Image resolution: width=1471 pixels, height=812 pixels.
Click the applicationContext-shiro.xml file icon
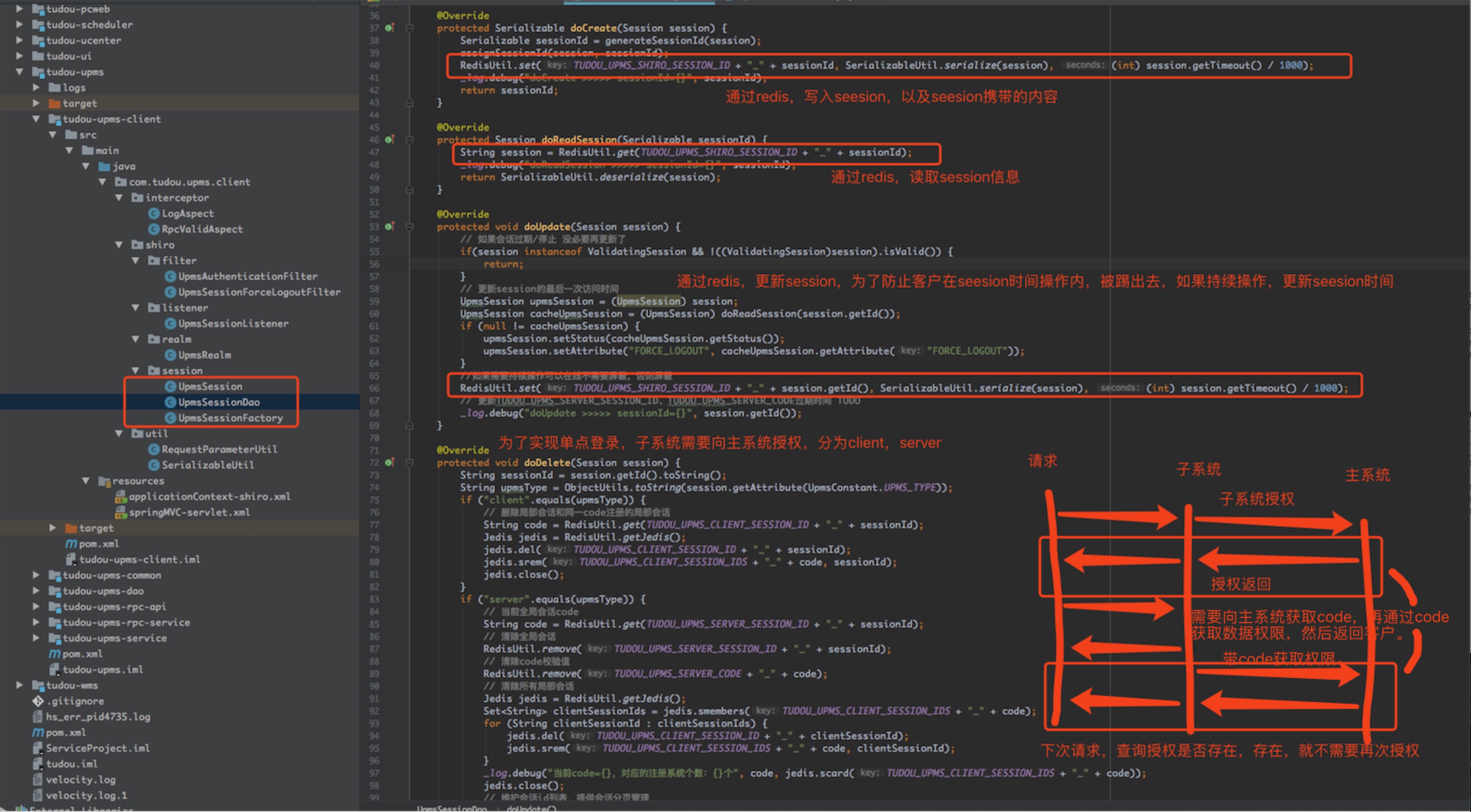point(121,497)
